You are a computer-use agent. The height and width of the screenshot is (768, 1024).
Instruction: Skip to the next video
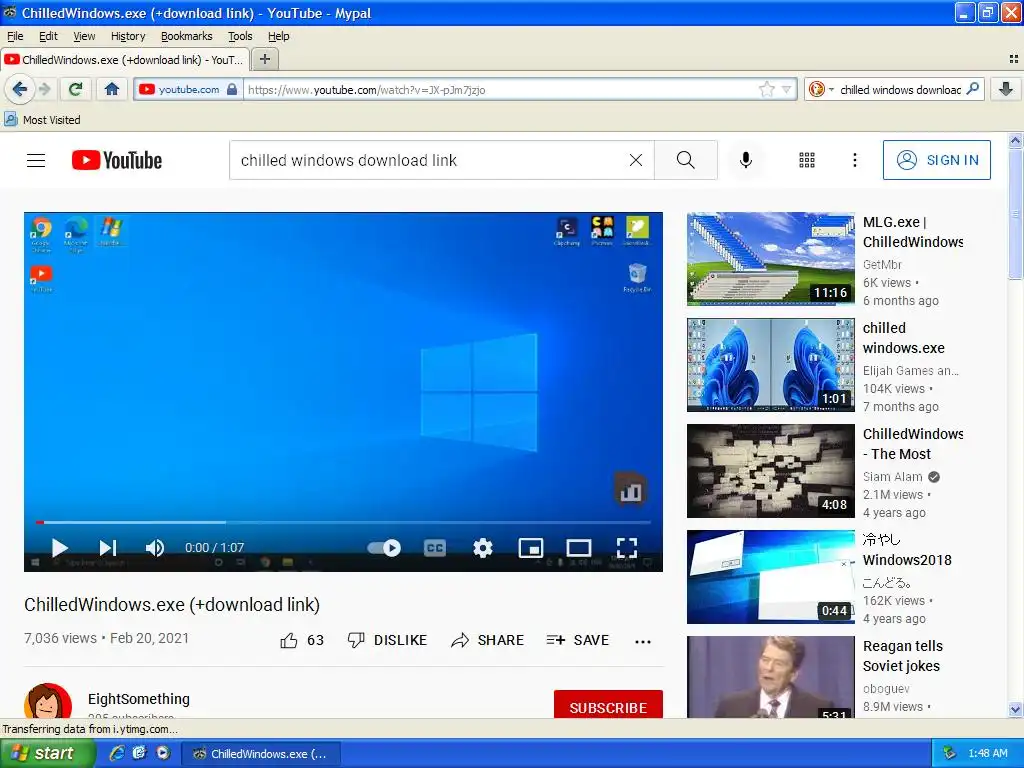(108, 548)
